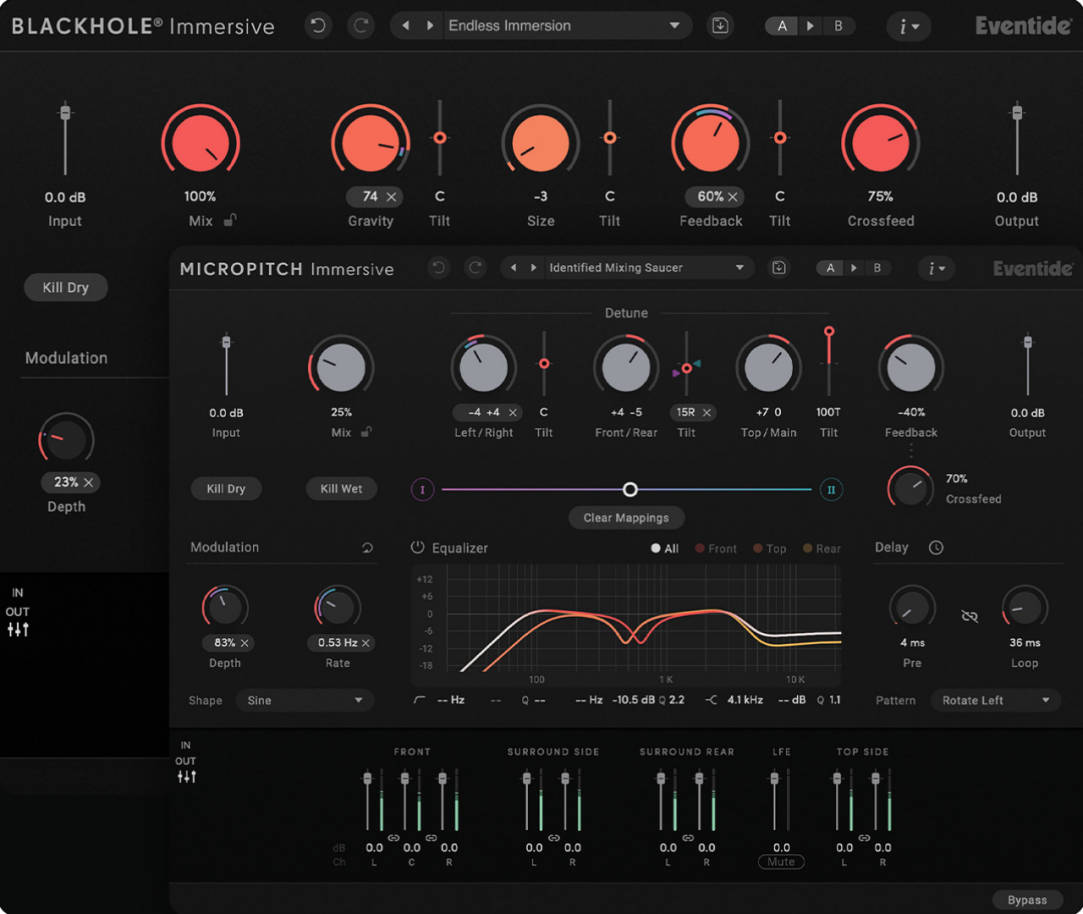Select the Front filter in Equalizer view
This screenshot has width=1083, height=914.
pyautogui.click(x=715, y=548)
